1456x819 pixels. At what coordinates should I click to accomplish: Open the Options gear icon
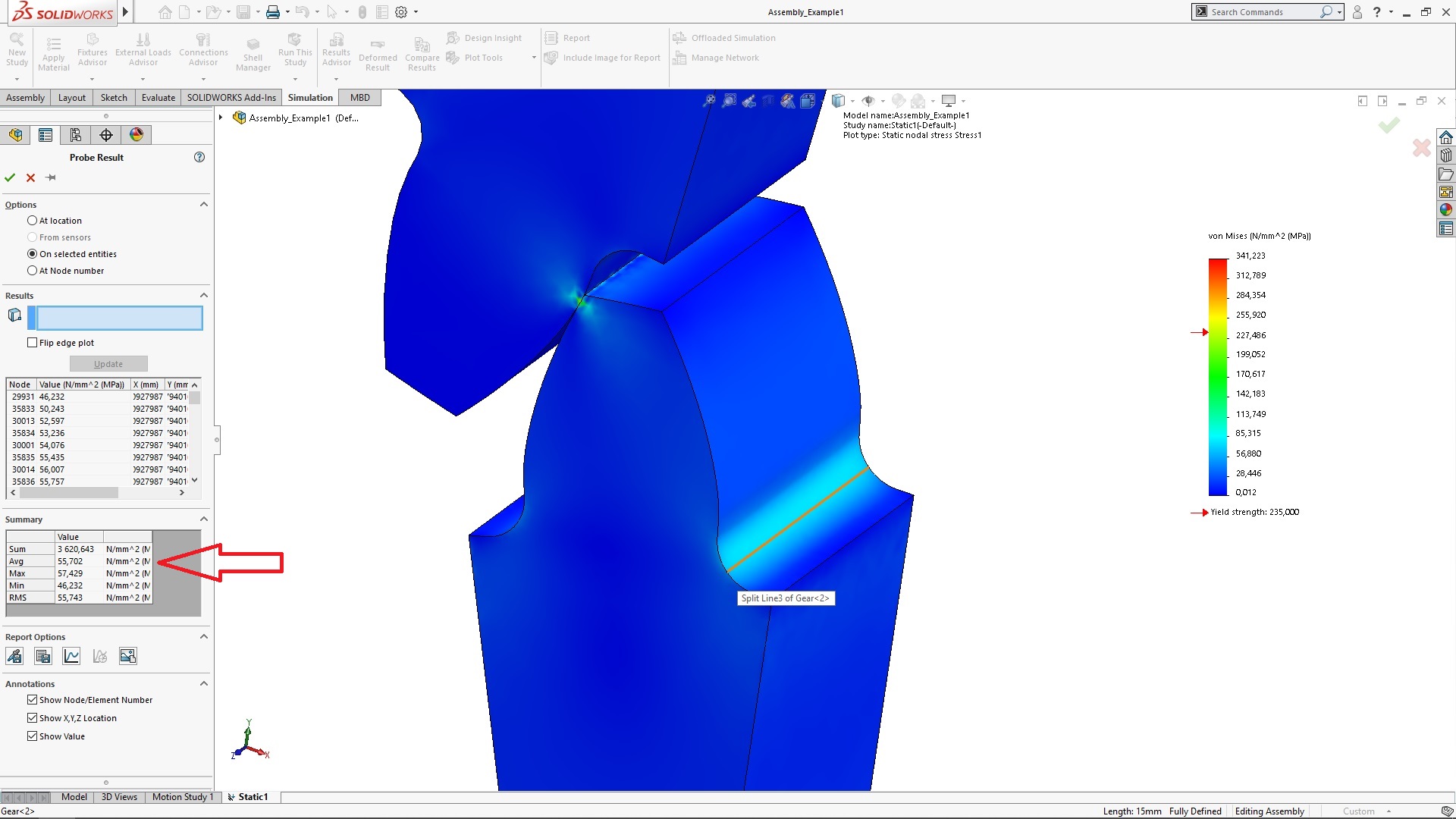(401, 12)
